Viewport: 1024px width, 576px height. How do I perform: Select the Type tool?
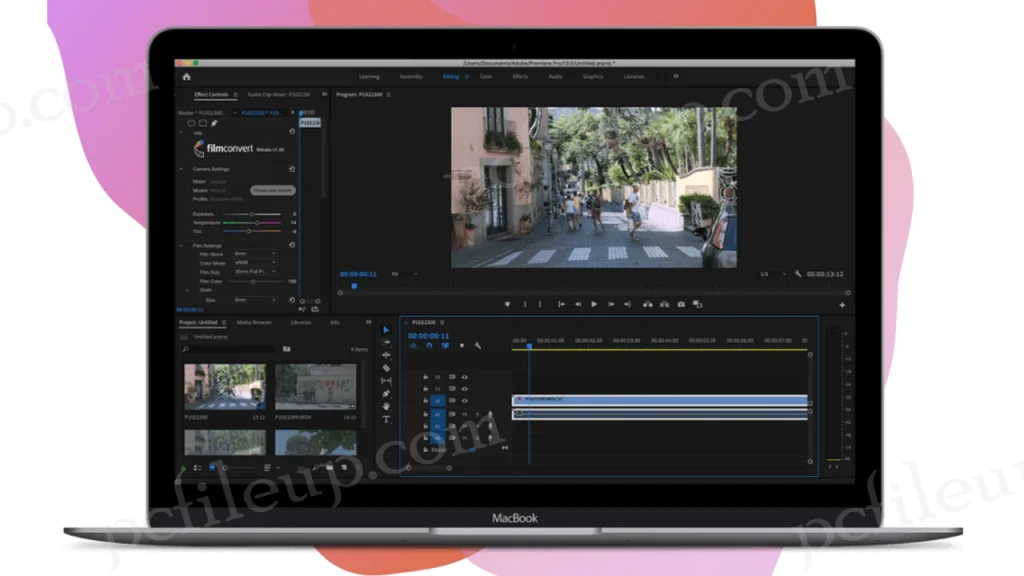[x=387, y=419]
